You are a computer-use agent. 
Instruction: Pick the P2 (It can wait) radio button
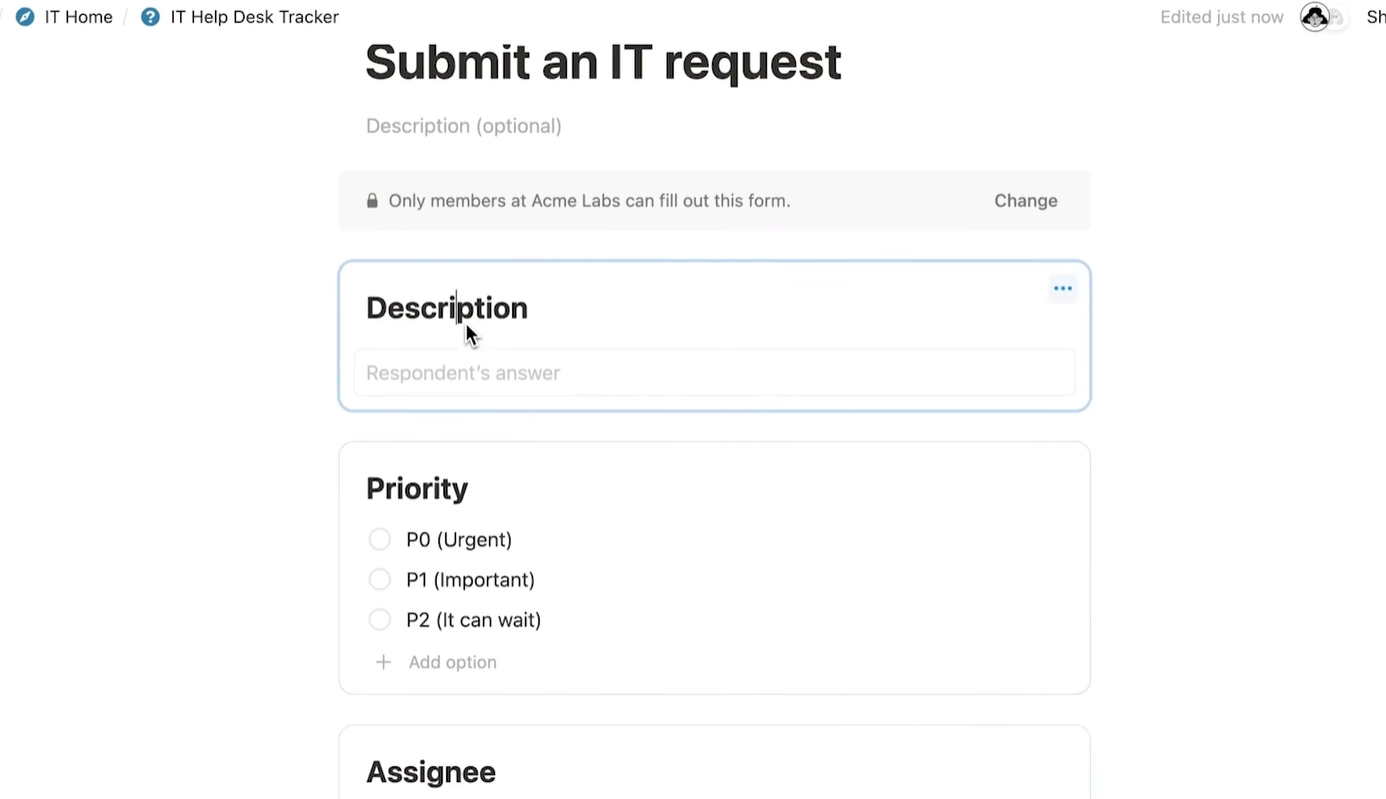(x=380, y=620)
